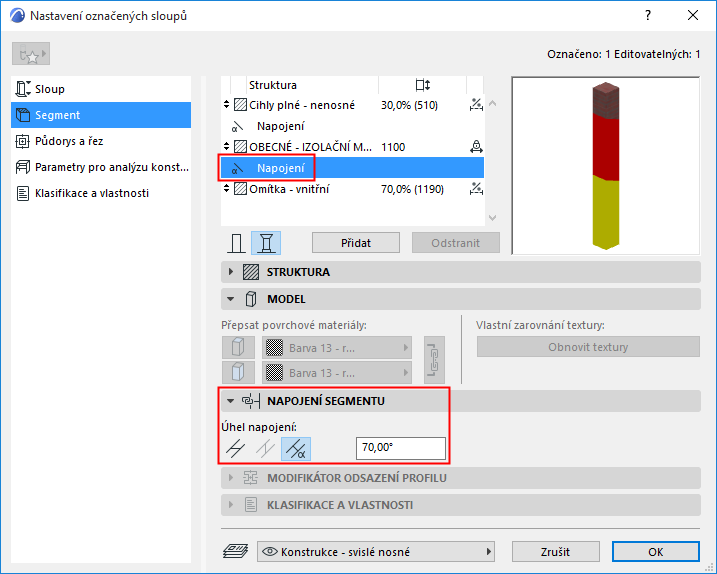Select the highlighted Napojení joint row
Viewport: 717px width, 574px height.
pyautogui.click(x=352, y=168)
